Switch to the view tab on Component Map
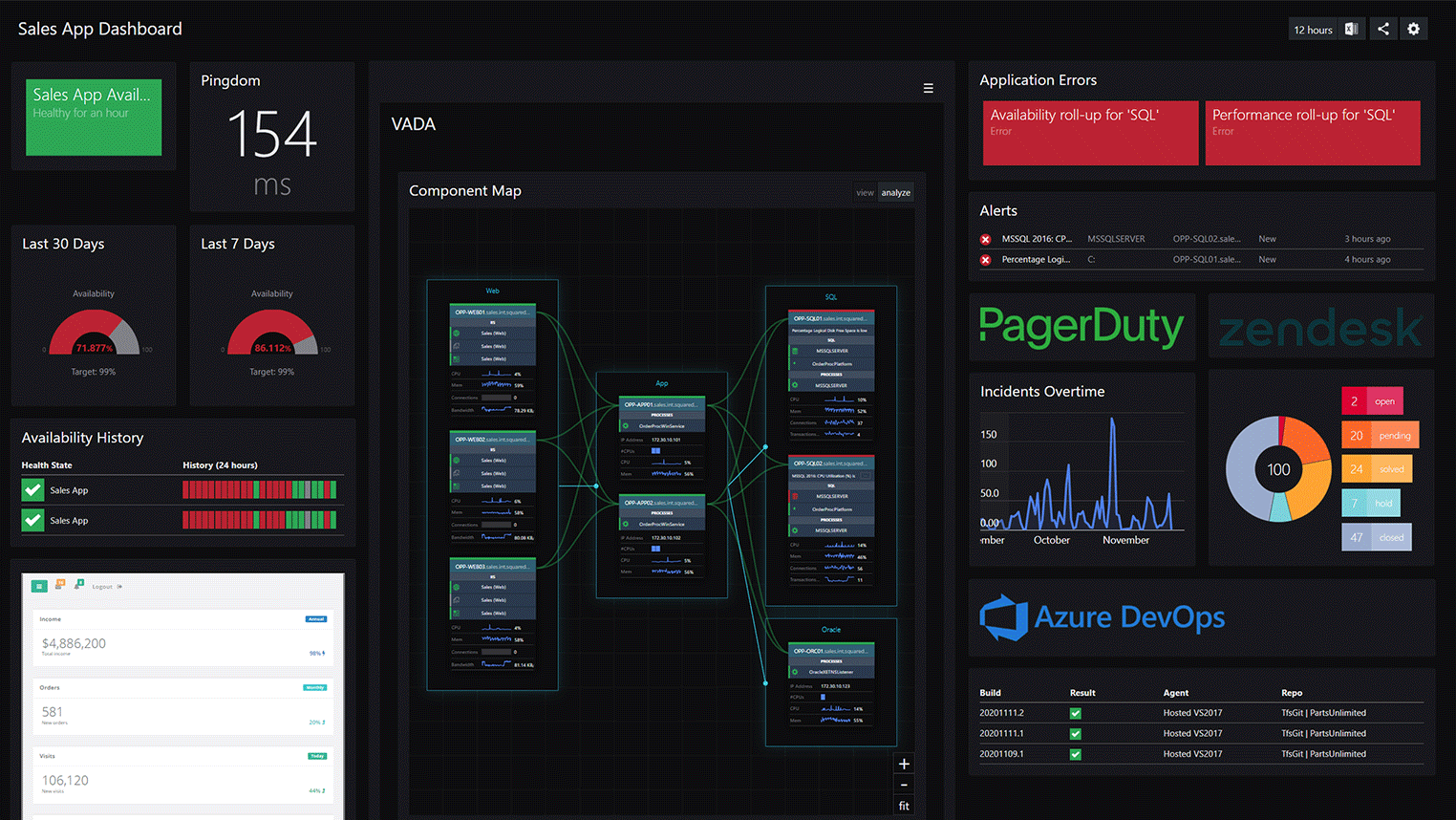This screenshot has width=1456, height=820. coord(865,192)
